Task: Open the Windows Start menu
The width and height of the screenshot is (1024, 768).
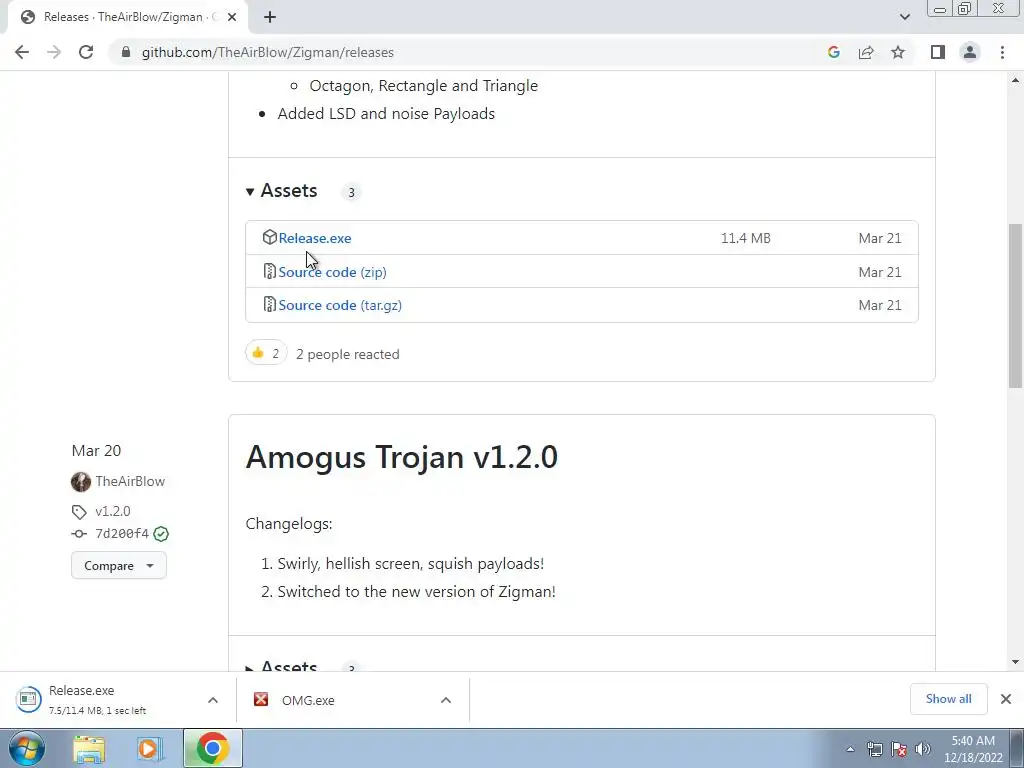Action: (x=27, y=748)
